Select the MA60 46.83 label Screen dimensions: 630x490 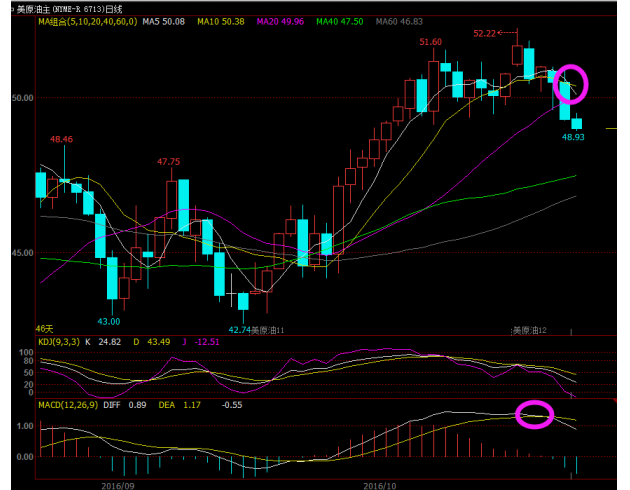click(399, 22)
